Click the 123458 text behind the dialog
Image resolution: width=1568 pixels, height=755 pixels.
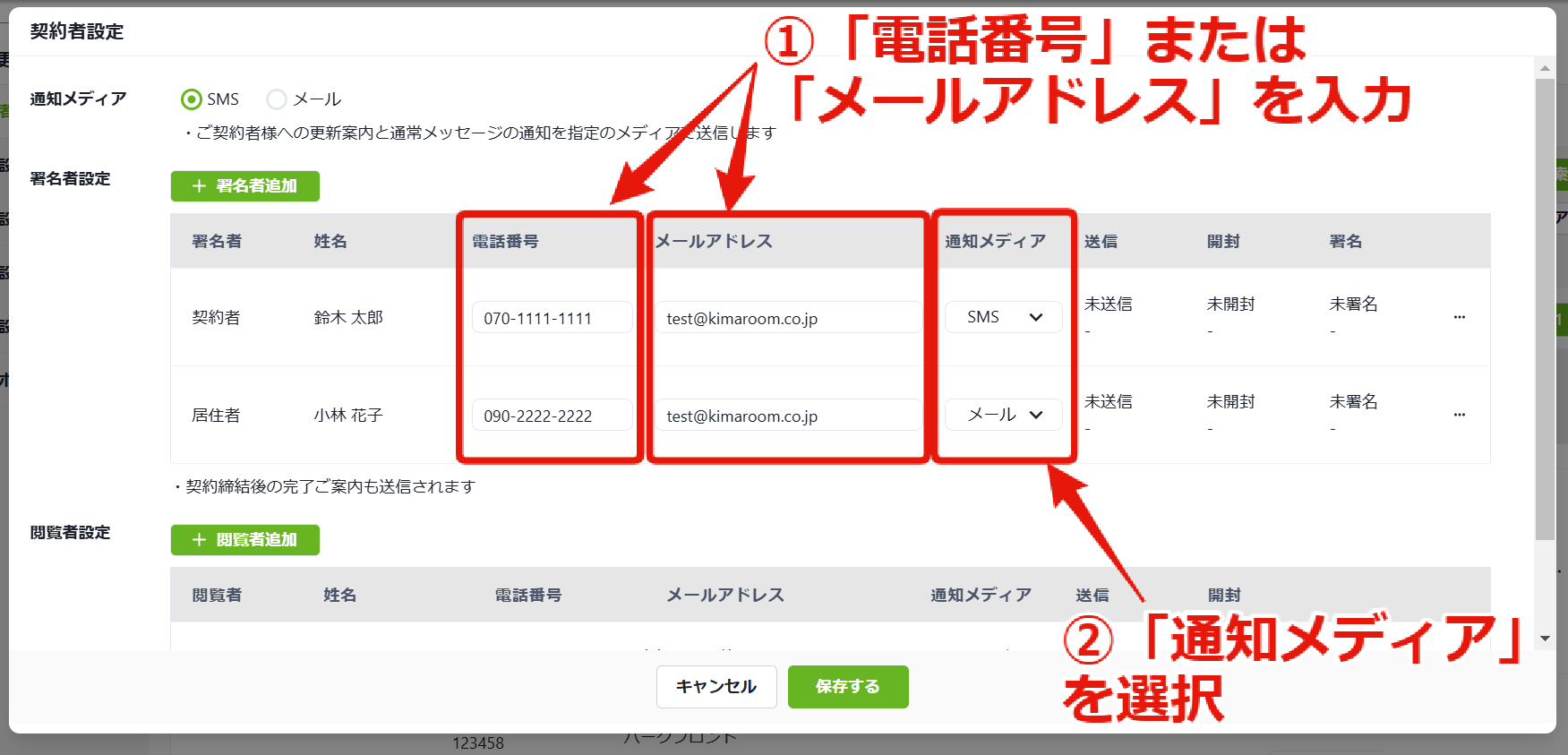click(478, 743)
